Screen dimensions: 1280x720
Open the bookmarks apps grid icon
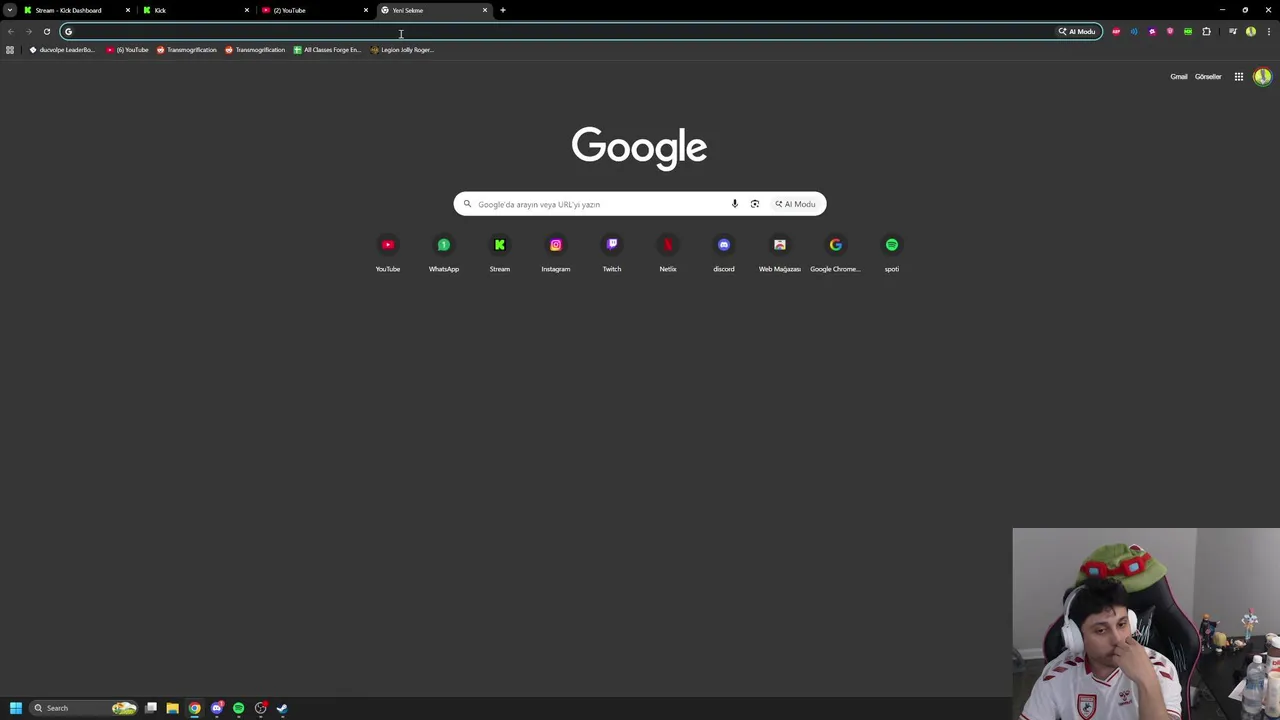click(x=10, y=49)
